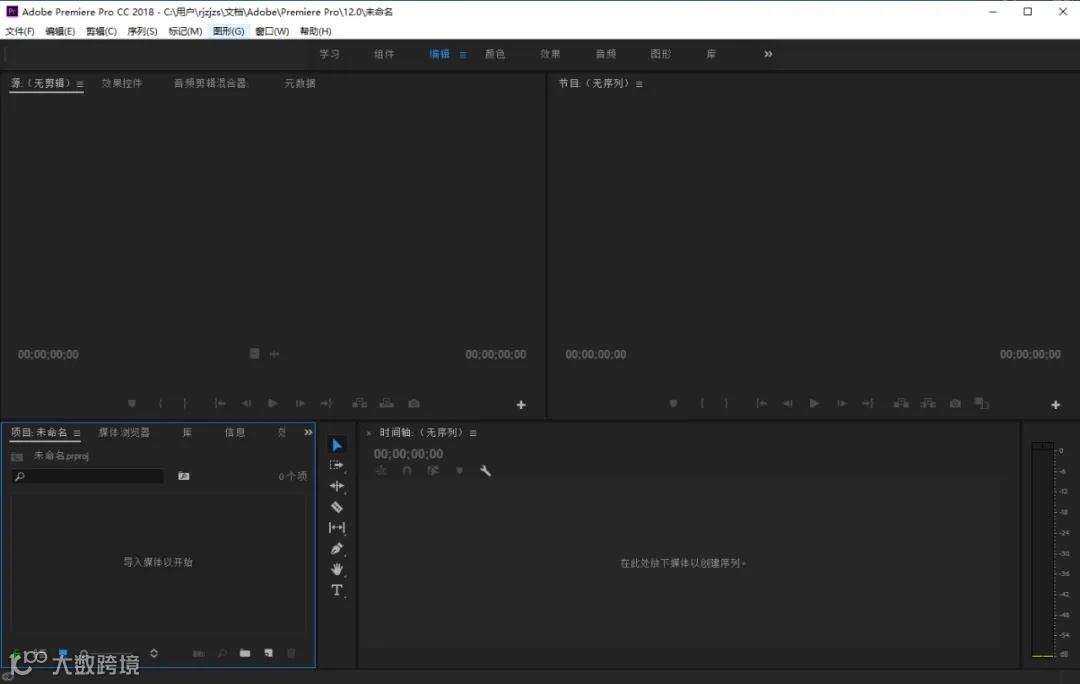Open the 序列(S) menu
Screen dimensions: 1080x684
142,32
